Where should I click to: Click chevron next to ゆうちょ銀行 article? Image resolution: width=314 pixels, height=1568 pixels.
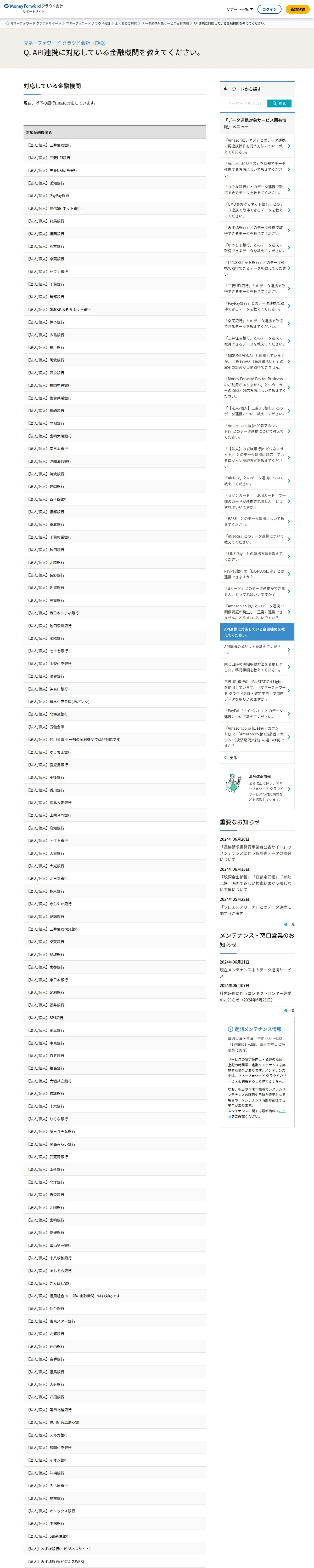click(x=289, y=248)
